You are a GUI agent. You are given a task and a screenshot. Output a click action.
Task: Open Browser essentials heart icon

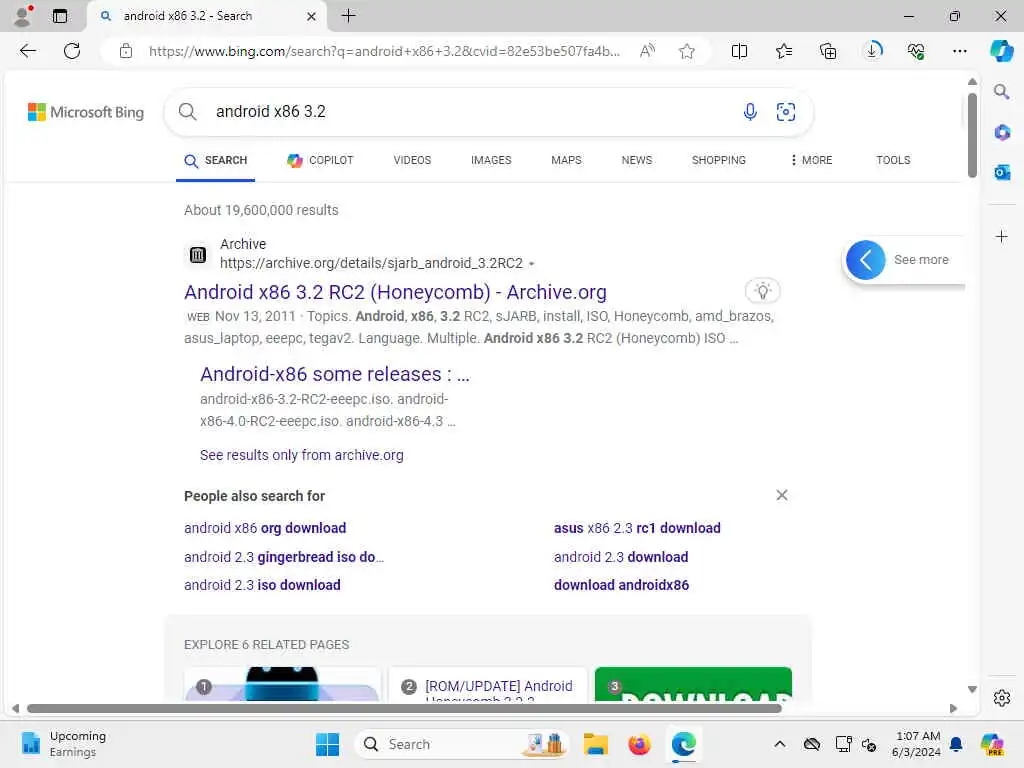(x=916, y=51)
